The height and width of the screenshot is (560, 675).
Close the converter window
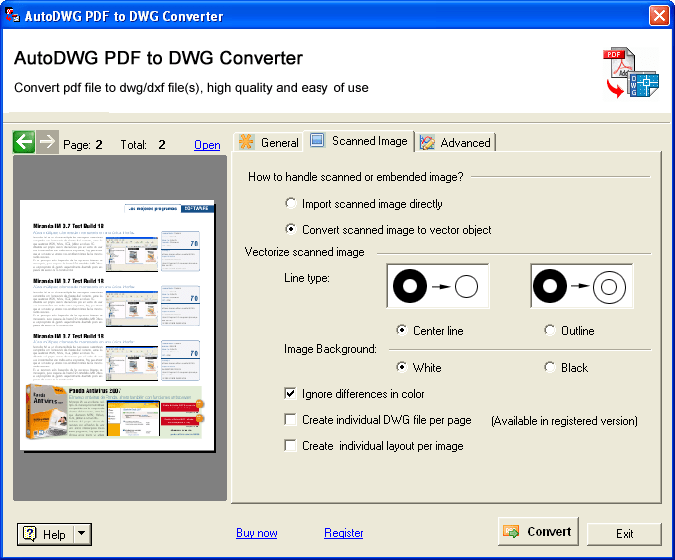(x=659, y=16)
